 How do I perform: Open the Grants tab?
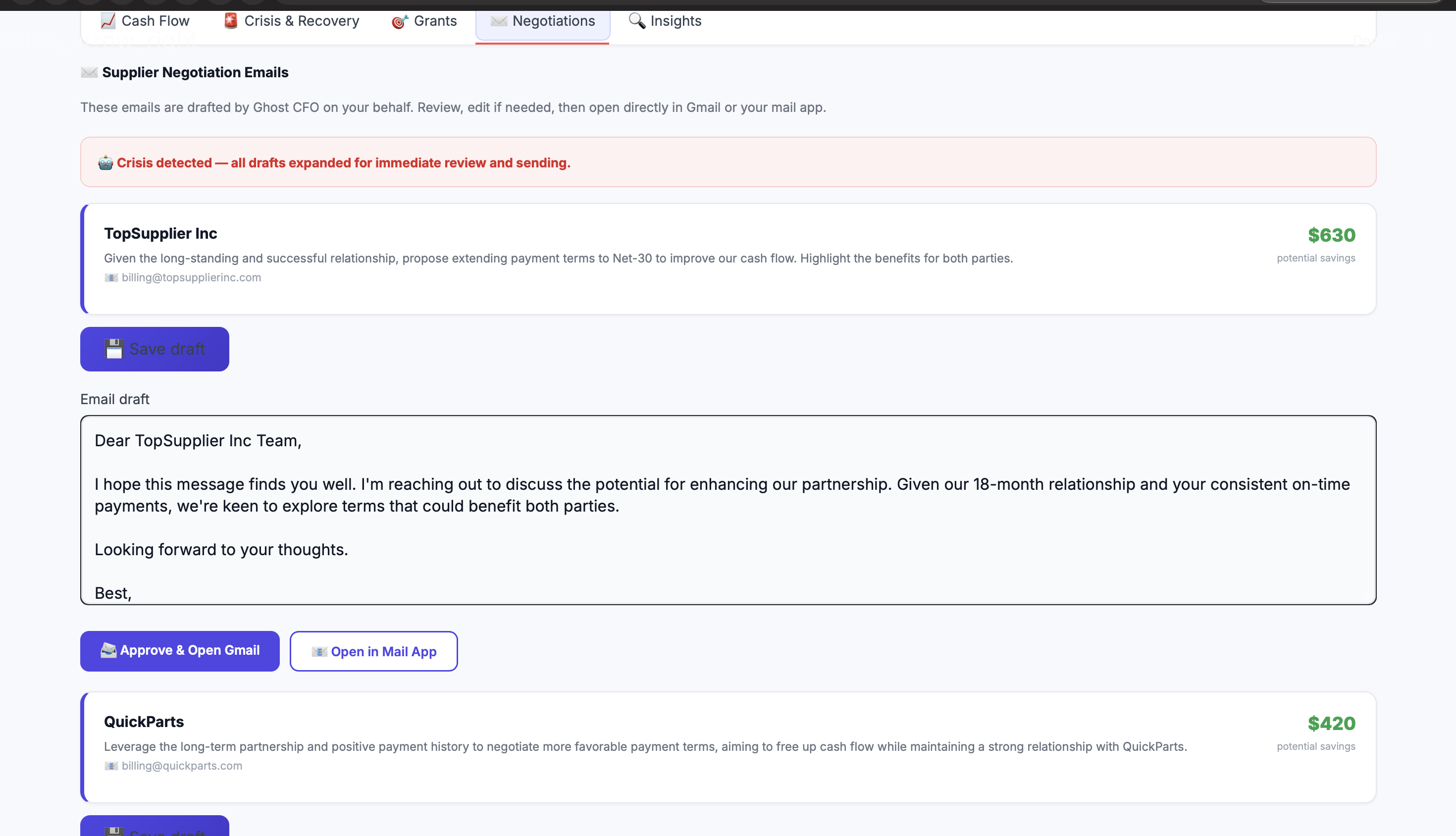(435, 21)
